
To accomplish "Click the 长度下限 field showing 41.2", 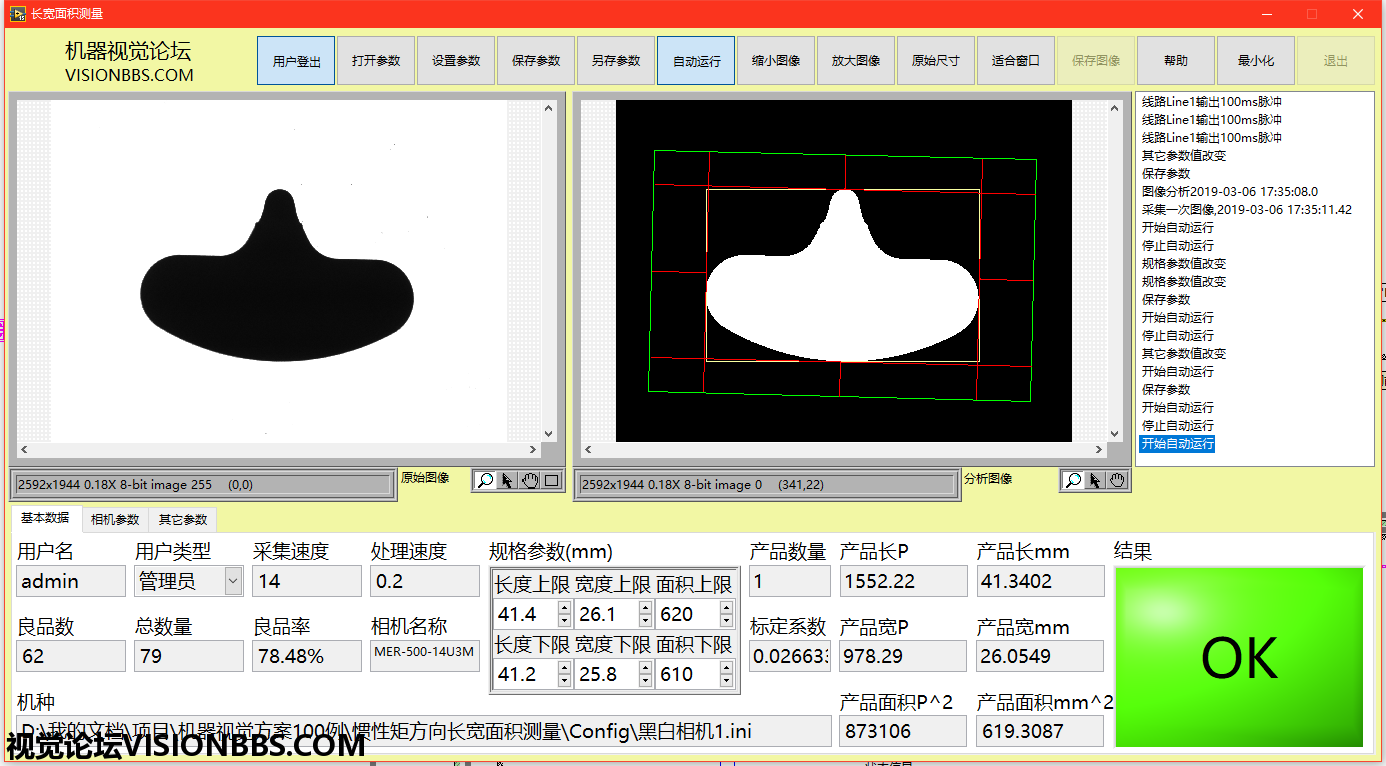I will point(525,674).
